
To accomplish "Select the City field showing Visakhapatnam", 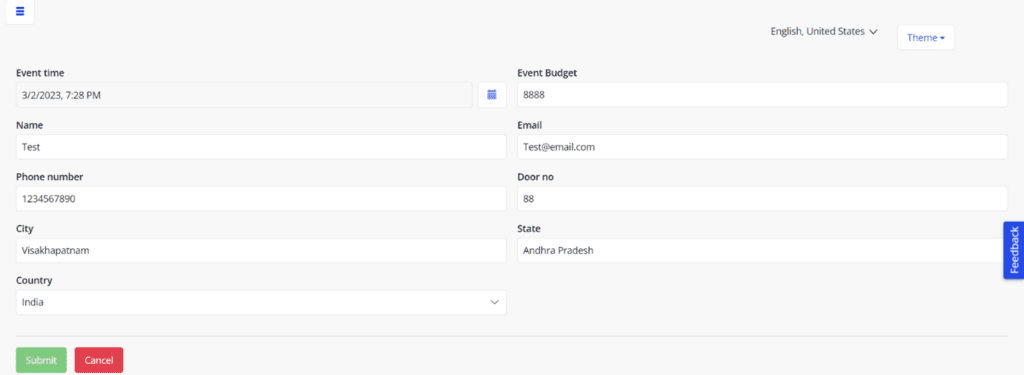I will point(261,250).
